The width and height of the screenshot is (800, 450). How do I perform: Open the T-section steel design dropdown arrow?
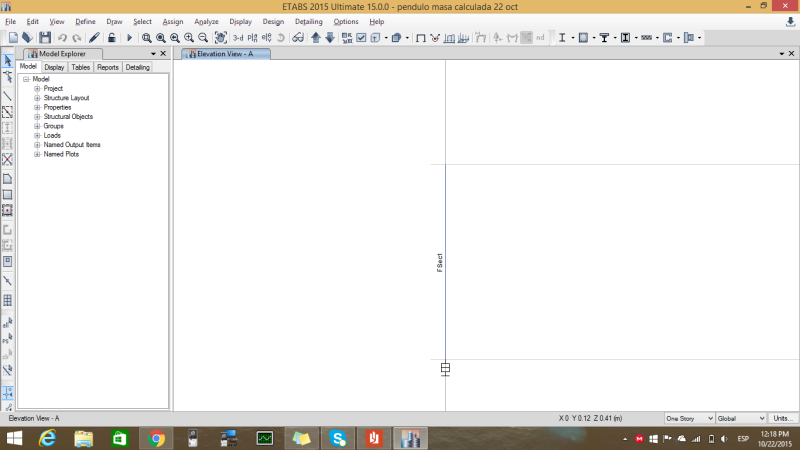click(x=615, y=38)
